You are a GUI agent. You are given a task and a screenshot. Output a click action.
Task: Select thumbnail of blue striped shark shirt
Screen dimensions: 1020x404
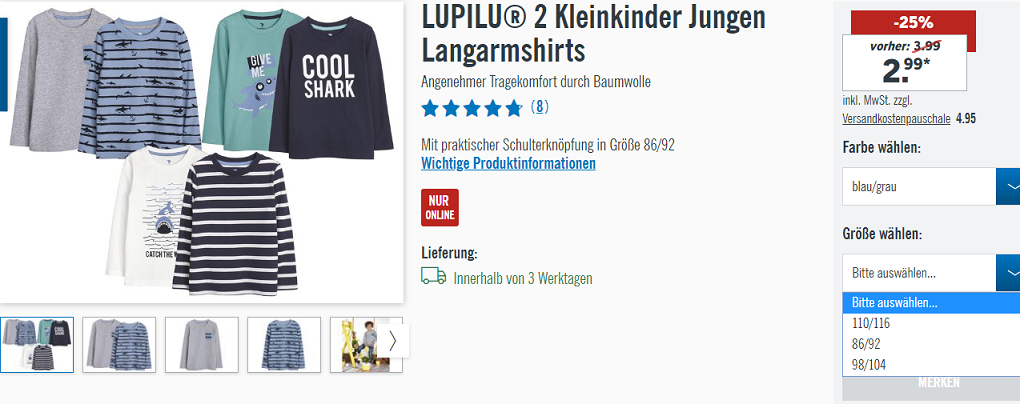(284, 345)
